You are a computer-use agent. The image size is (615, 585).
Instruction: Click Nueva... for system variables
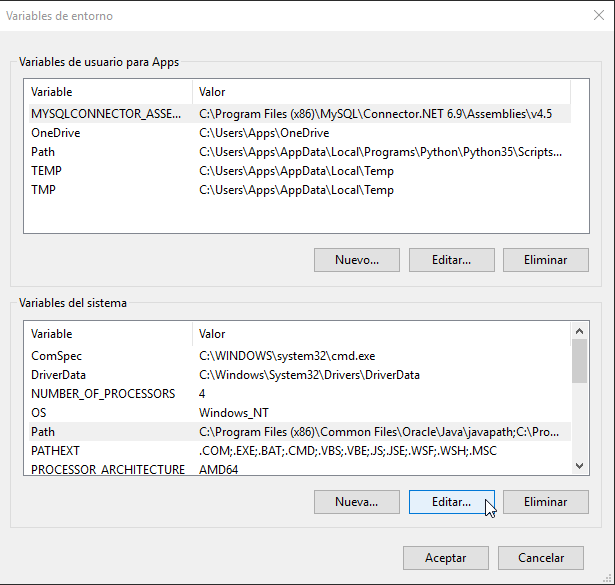(357, 502)
